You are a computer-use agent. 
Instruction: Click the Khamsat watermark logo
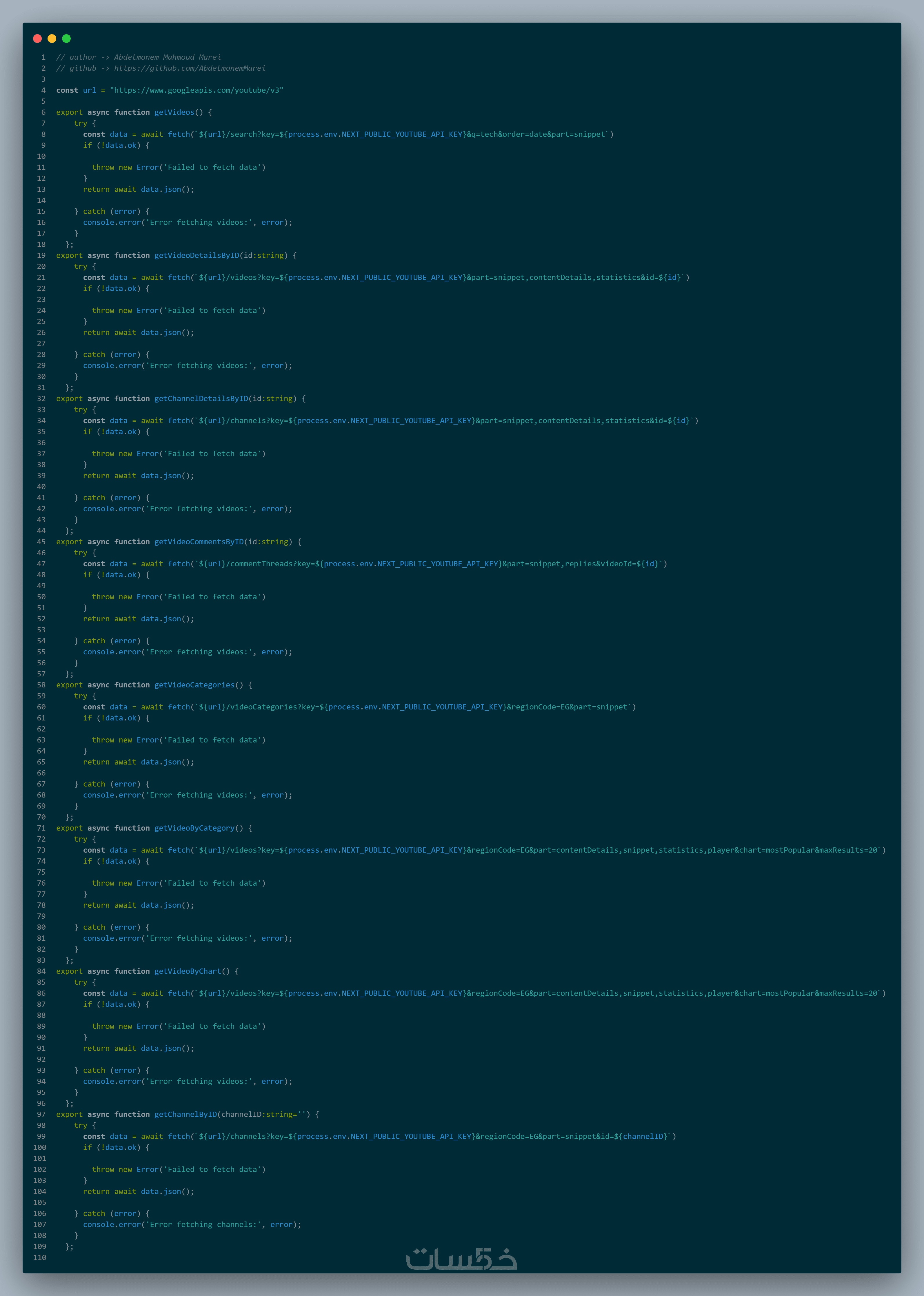[x=461, y=1258]
